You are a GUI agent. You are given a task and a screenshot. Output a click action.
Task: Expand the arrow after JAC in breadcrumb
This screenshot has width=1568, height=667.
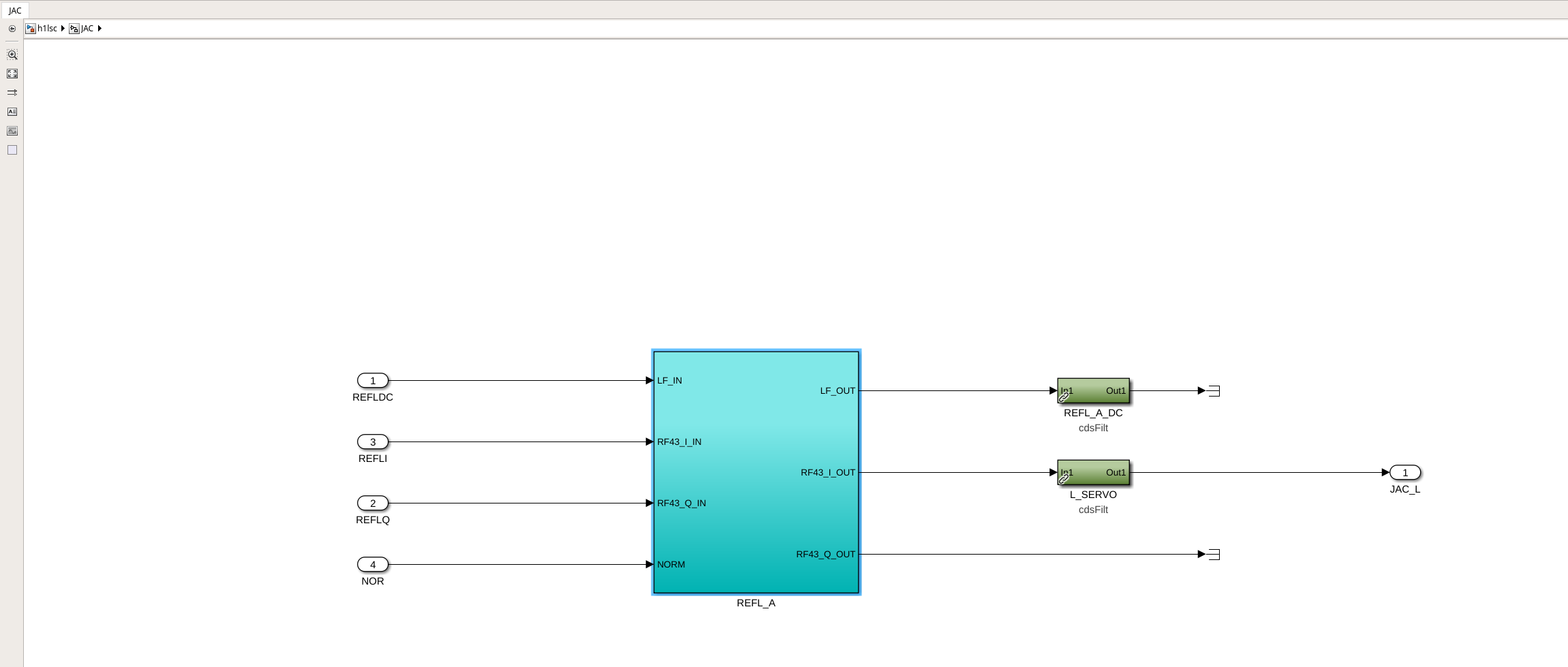(99, 29)
